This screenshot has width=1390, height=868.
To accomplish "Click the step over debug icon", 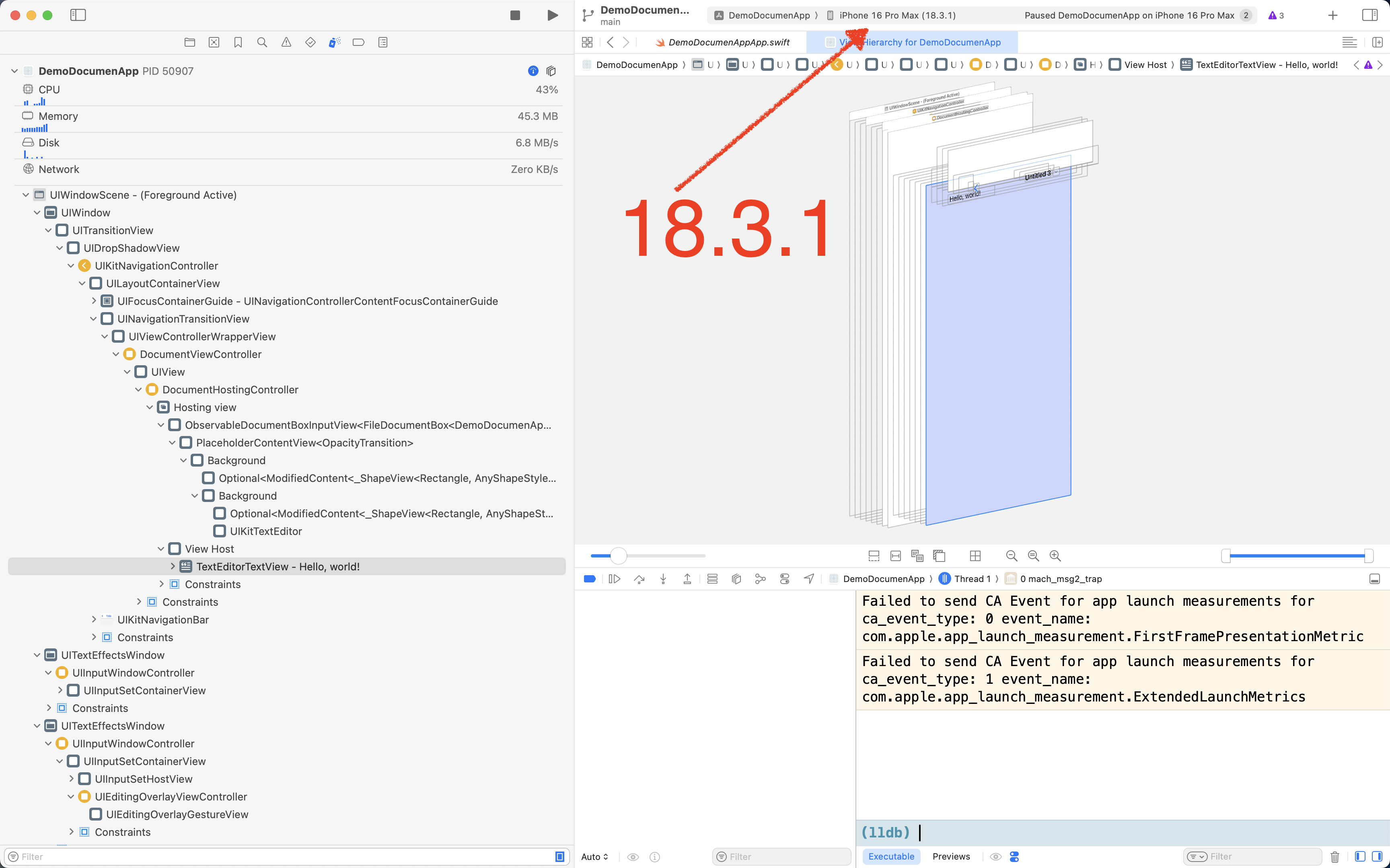I will [x=639, y=579].
